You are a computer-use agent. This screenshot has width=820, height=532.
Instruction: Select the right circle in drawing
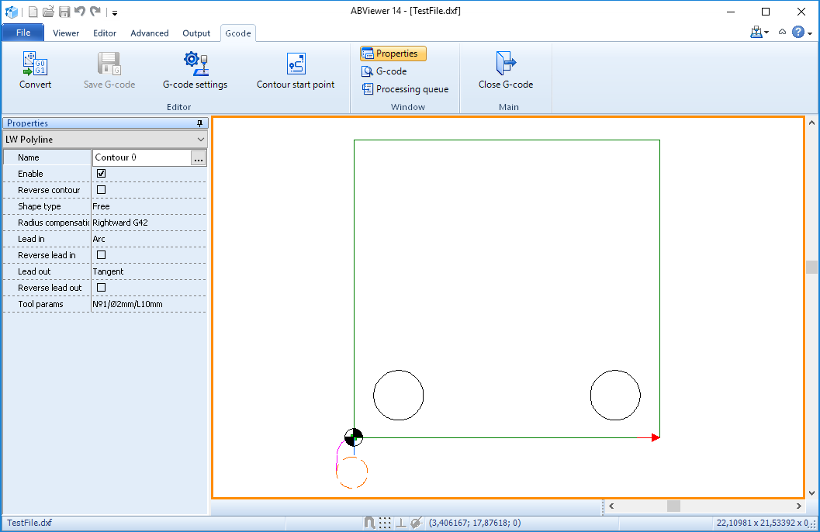coord(615,395)
